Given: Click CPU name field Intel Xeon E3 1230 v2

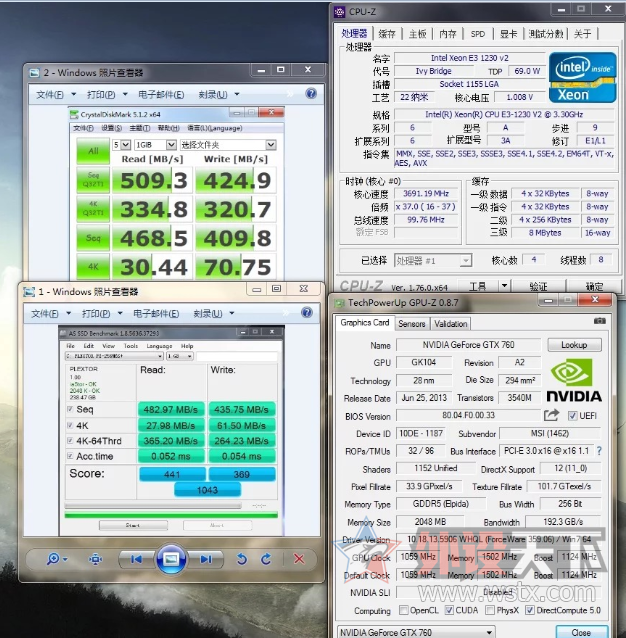Looking at the screenshot, I should (x=470, y=58).
